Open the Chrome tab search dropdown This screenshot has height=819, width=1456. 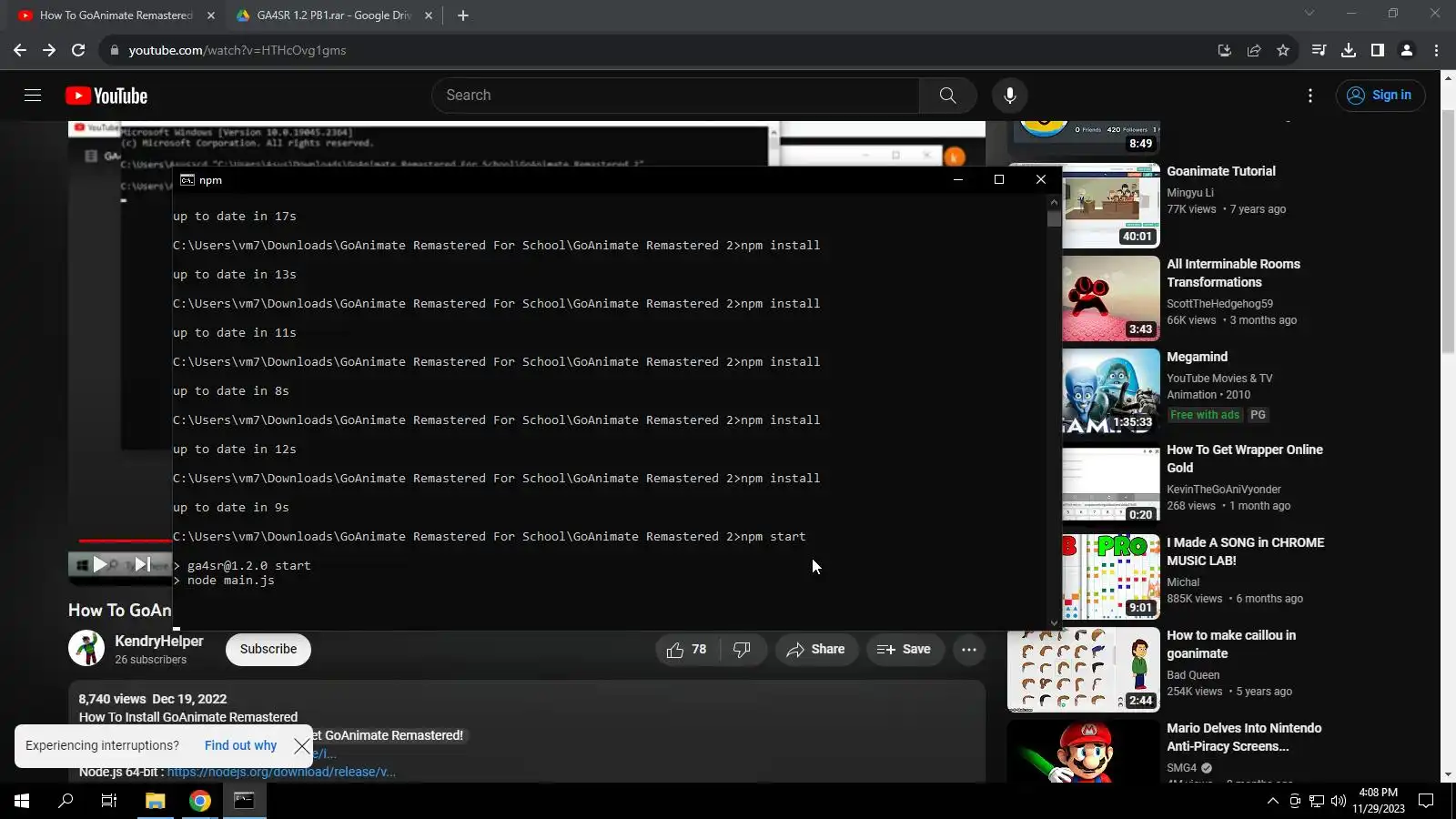coord(1309,14)
